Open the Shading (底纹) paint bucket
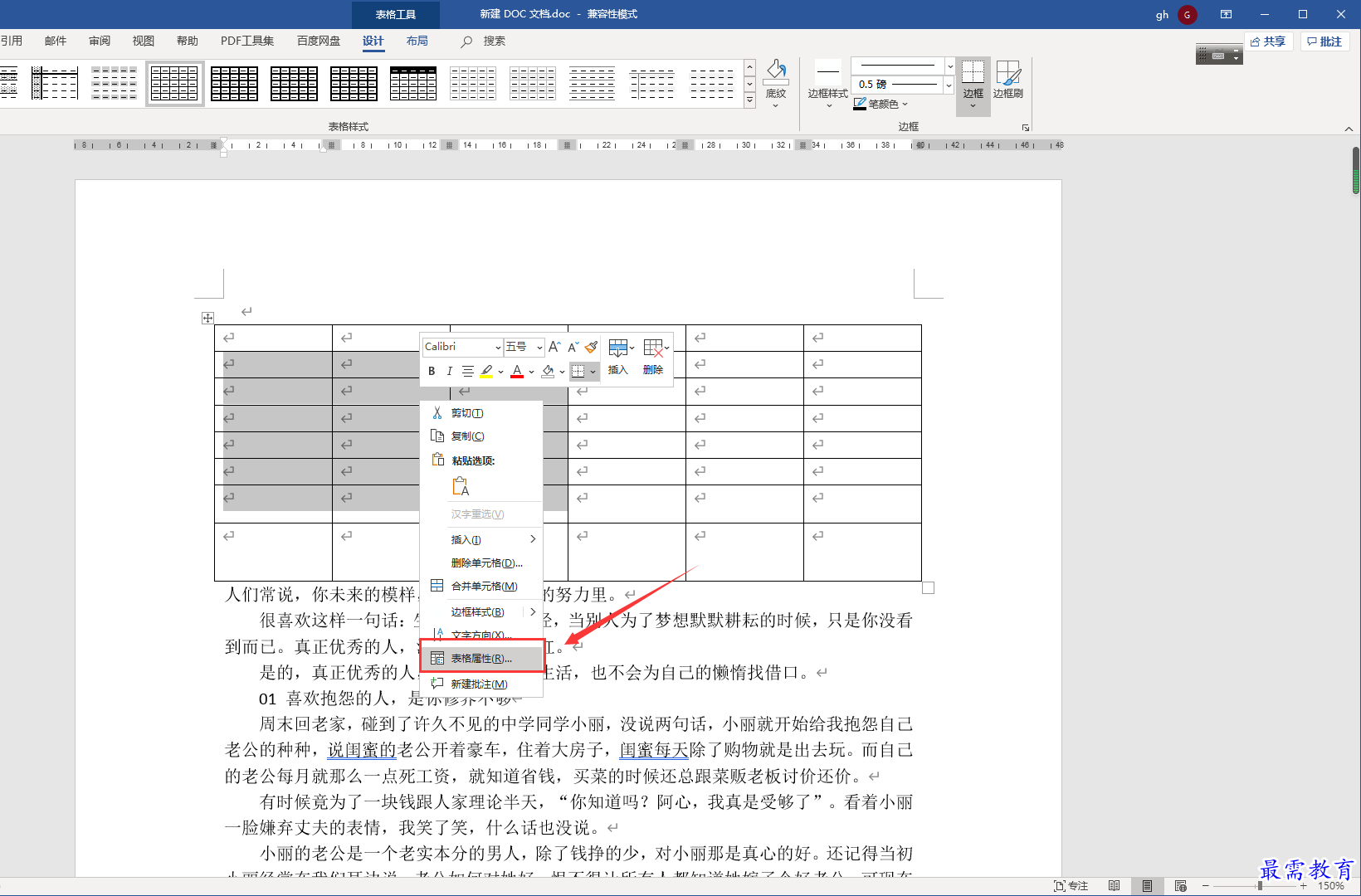The width and height of the screenshot is (1361, 896). click(x=776, y=83)
